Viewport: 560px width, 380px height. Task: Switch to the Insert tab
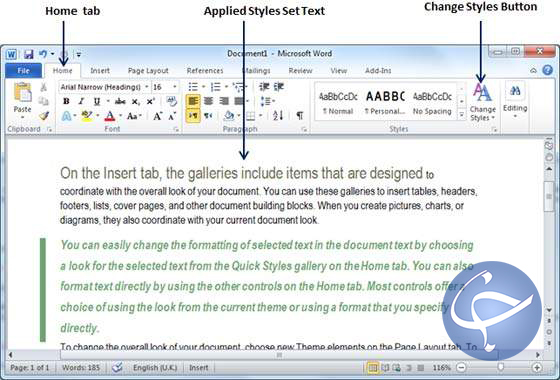pos(100,71)
